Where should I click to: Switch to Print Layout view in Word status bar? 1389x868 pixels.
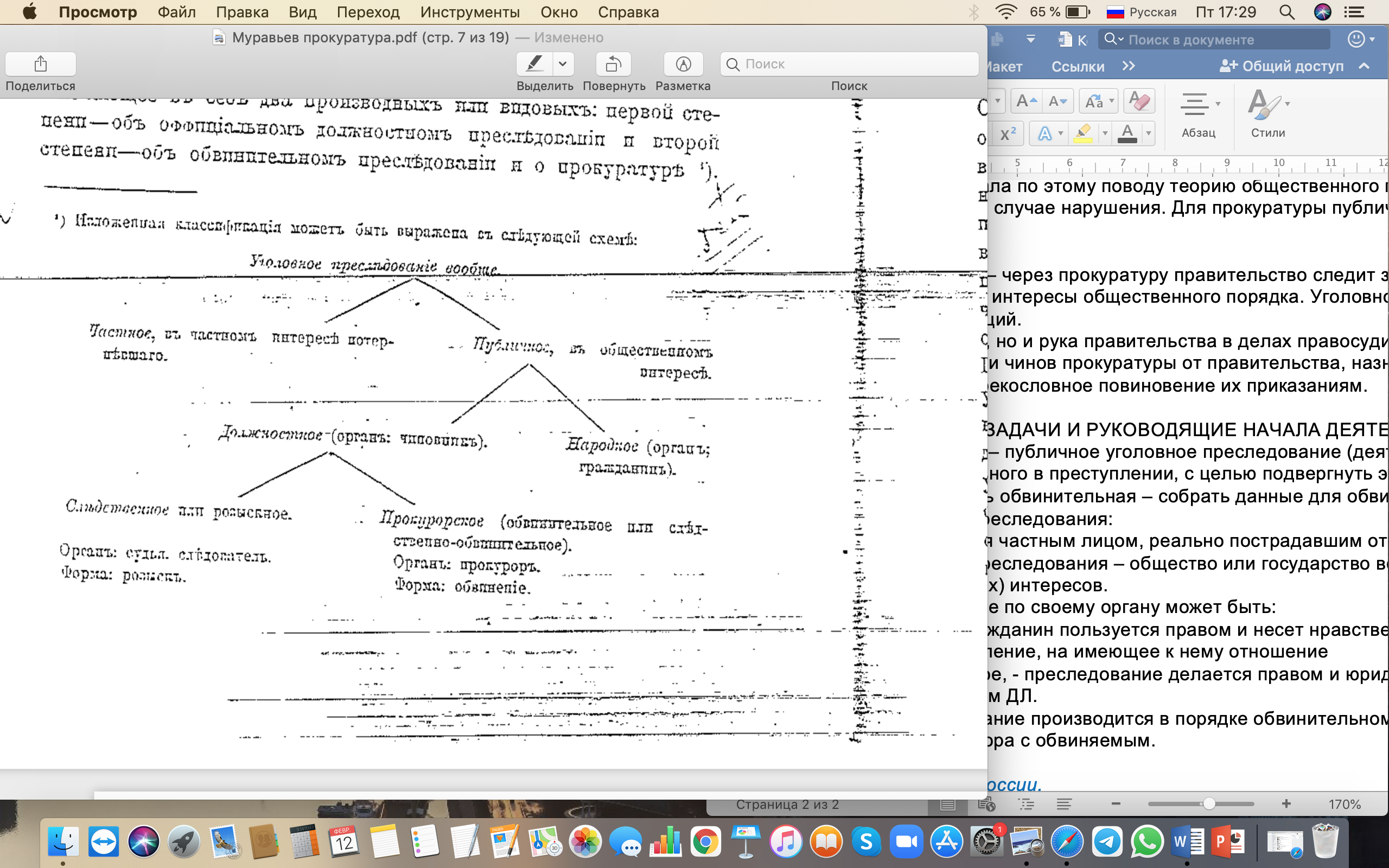(948, 805)
